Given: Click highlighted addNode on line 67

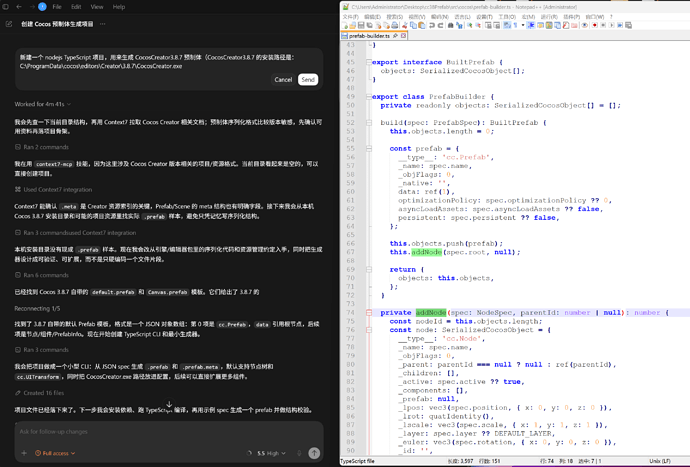Looking at the screenshot, I should pos(426,252).
